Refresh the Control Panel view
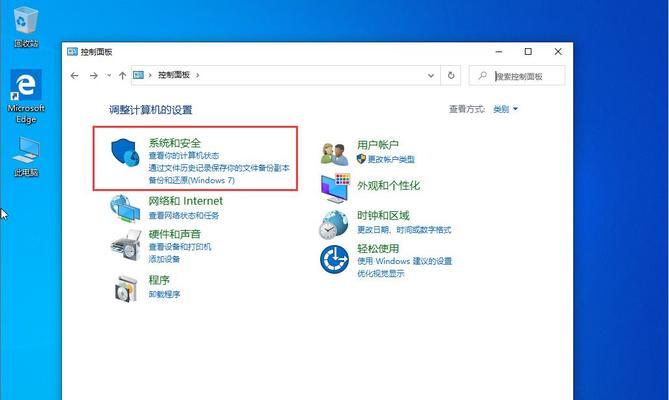Viewport: 669px width, 400px height. pyautogui.click(x=451, y=75)
